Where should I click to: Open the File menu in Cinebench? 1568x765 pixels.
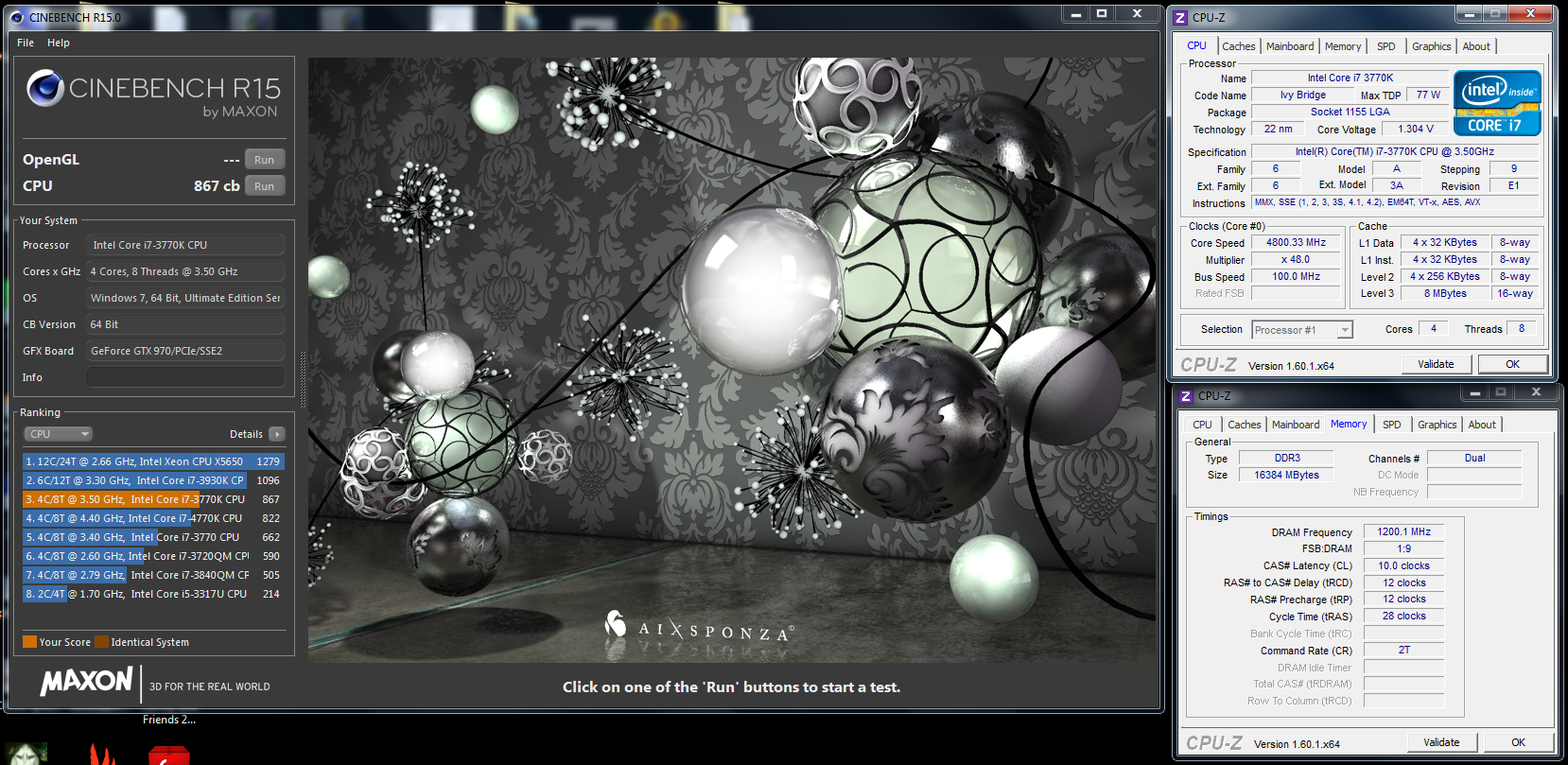point(26,43)
